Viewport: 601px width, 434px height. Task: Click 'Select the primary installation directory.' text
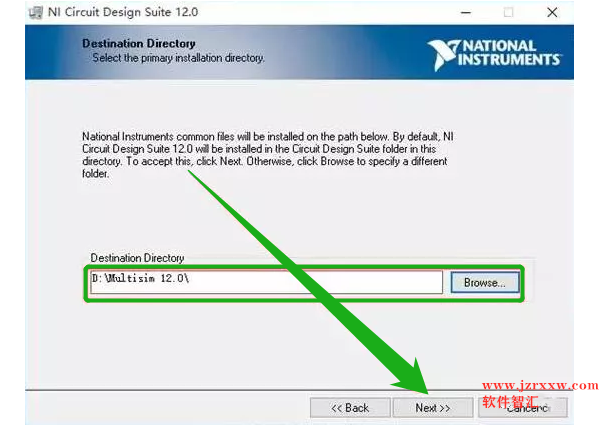point(179,58)
